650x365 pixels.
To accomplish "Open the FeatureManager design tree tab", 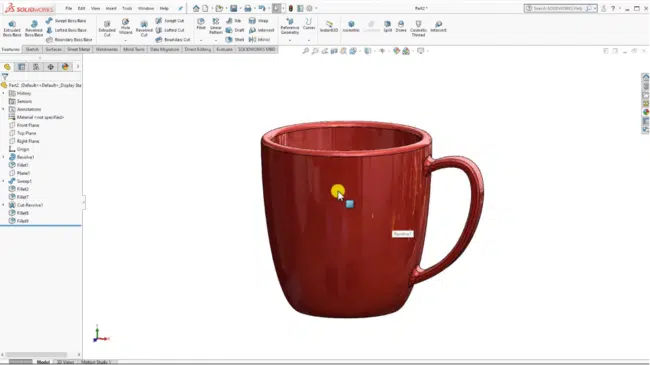I will click(7, 67).
